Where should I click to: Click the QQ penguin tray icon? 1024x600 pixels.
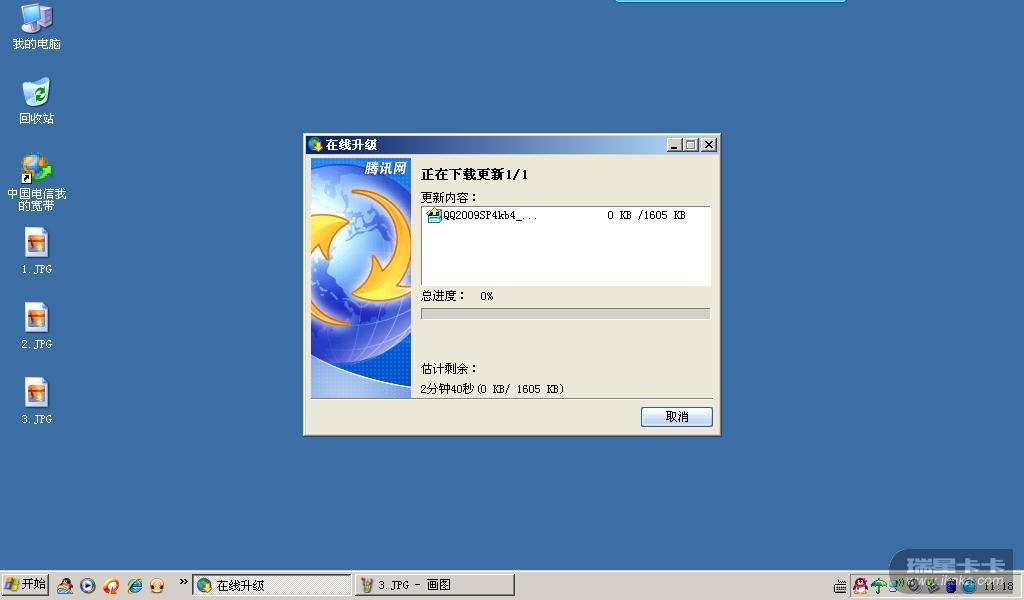tap(860, 586)
